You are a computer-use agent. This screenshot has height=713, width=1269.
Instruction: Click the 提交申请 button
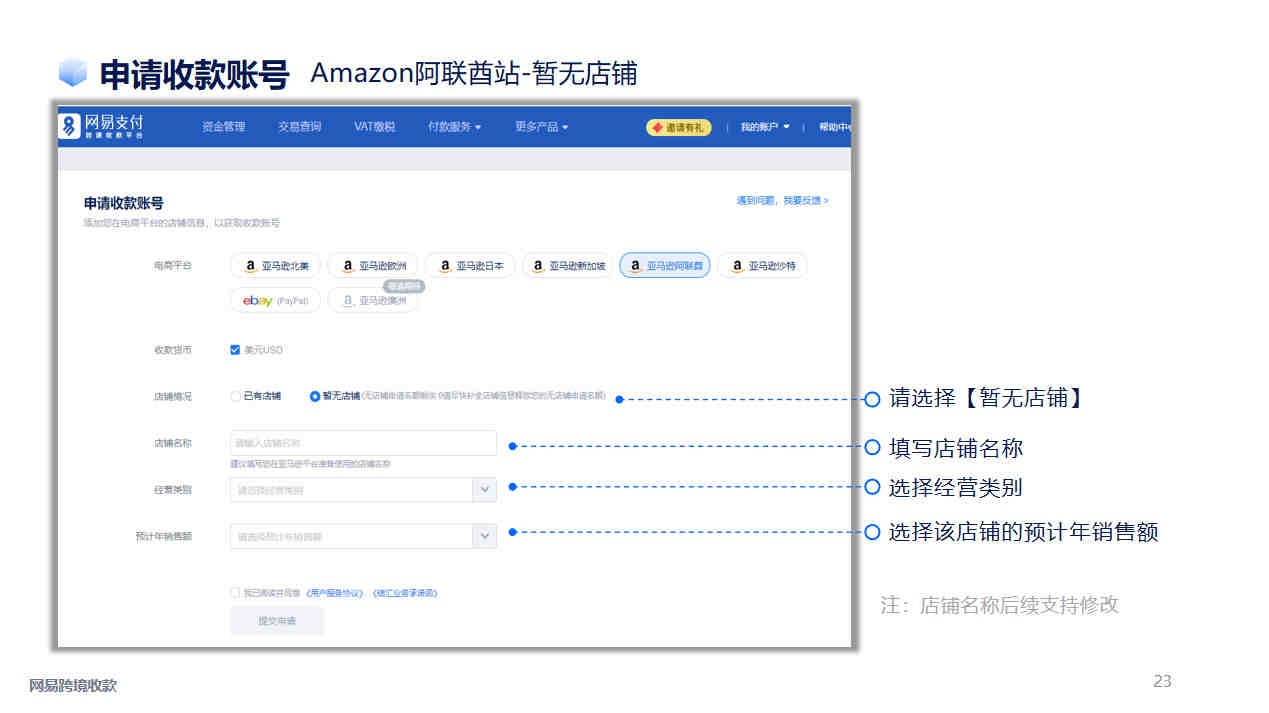click(x=277, y=621)
